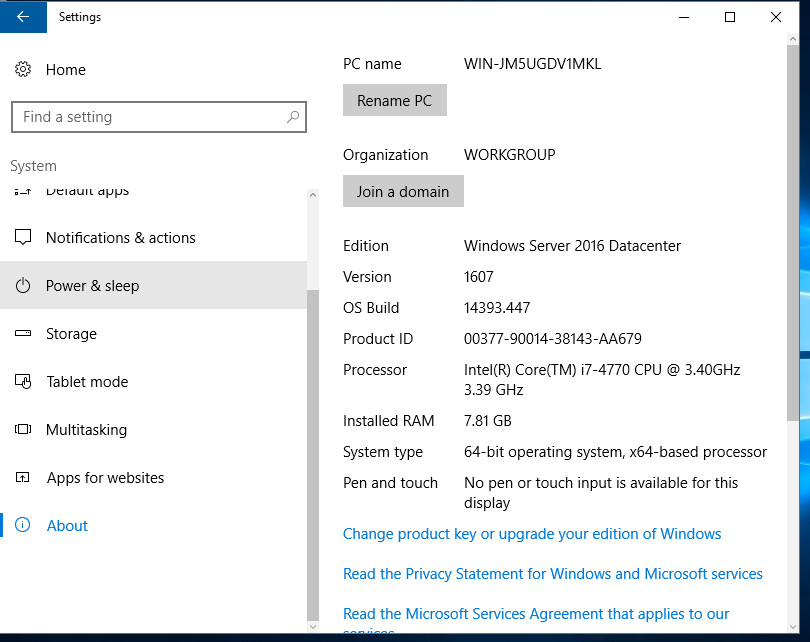Screen dimensions: 810x642
Task: Click the Apps for websites icon
Action: click(x=23, y=478)
